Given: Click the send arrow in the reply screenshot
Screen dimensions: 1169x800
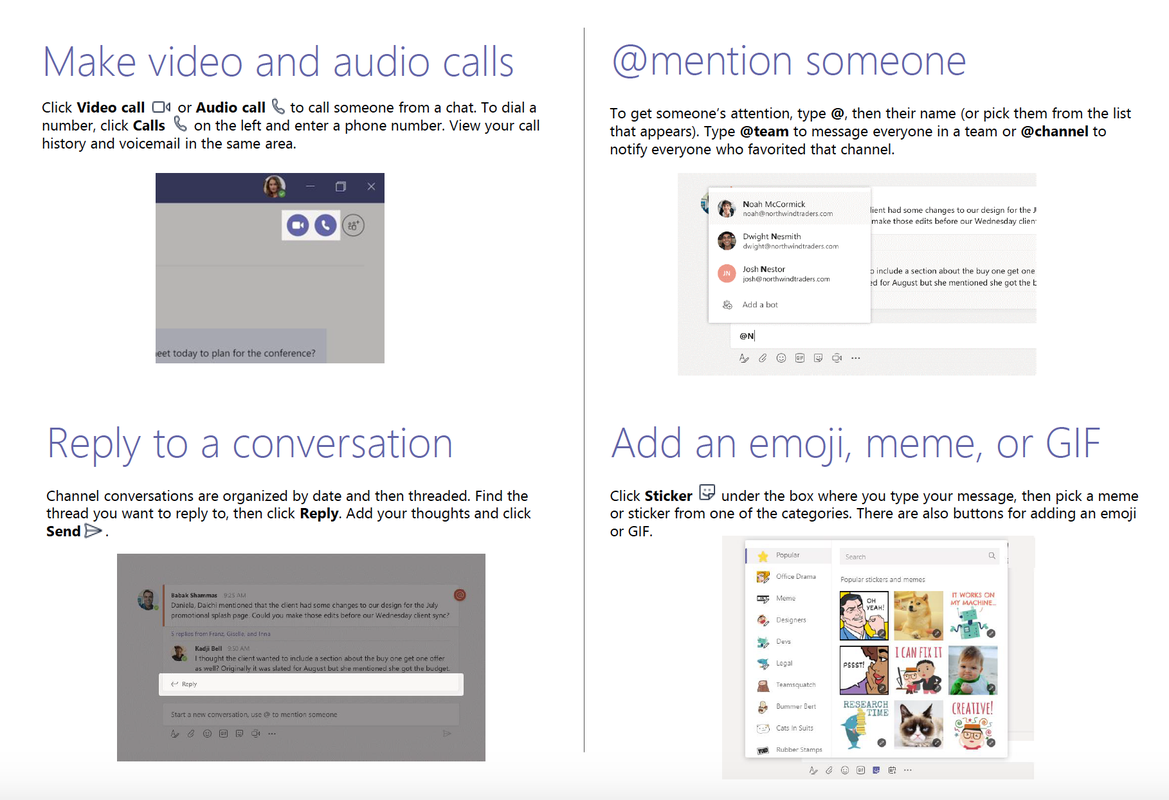Looking at the screenshot, I should pos(446,734).
